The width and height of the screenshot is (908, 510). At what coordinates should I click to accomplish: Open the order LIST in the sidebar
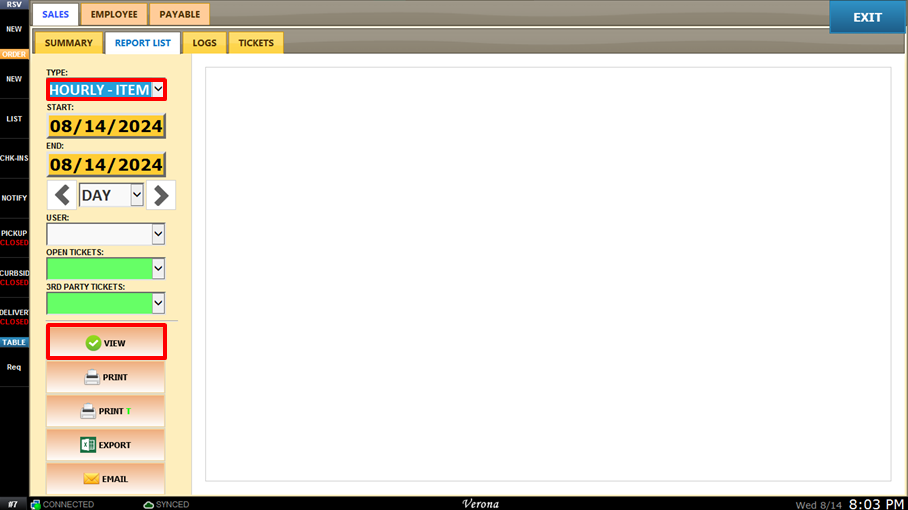point(14,119)
